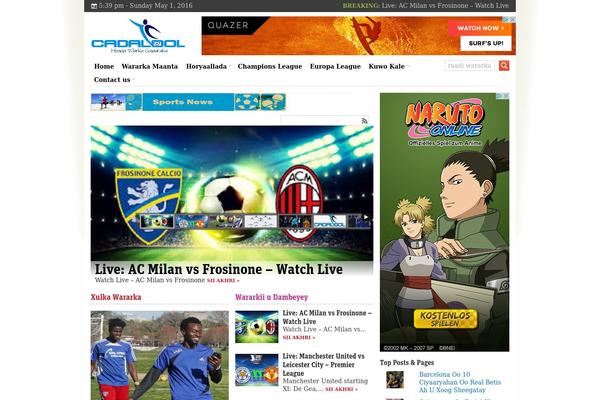Select the dark players slide thumbnail
This screenshot has height=400, width=600.
295,221
